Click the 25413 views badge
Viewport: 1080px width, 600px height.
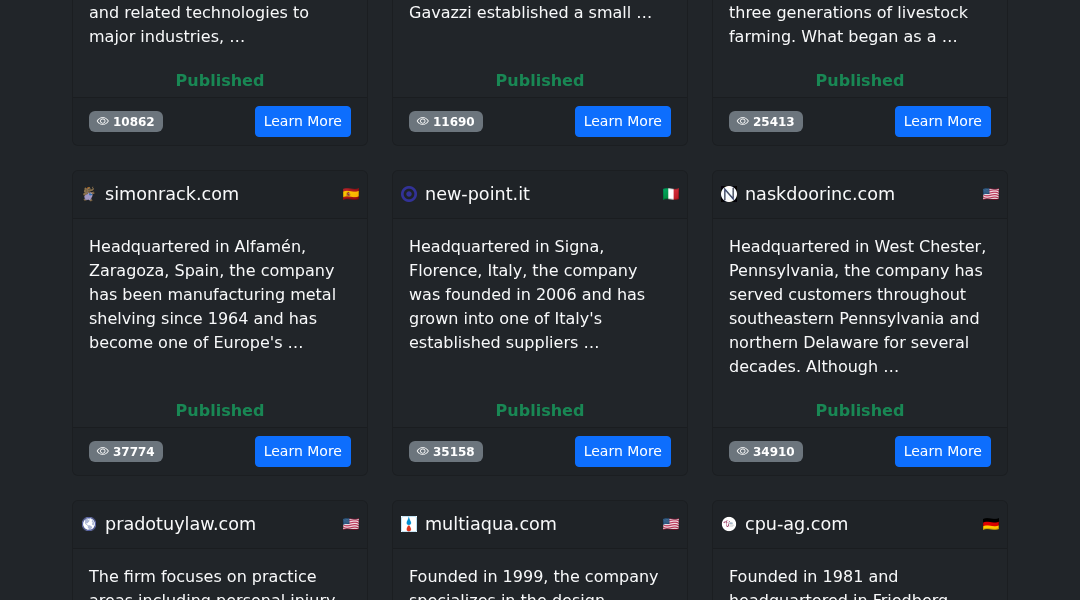[766, 121]
